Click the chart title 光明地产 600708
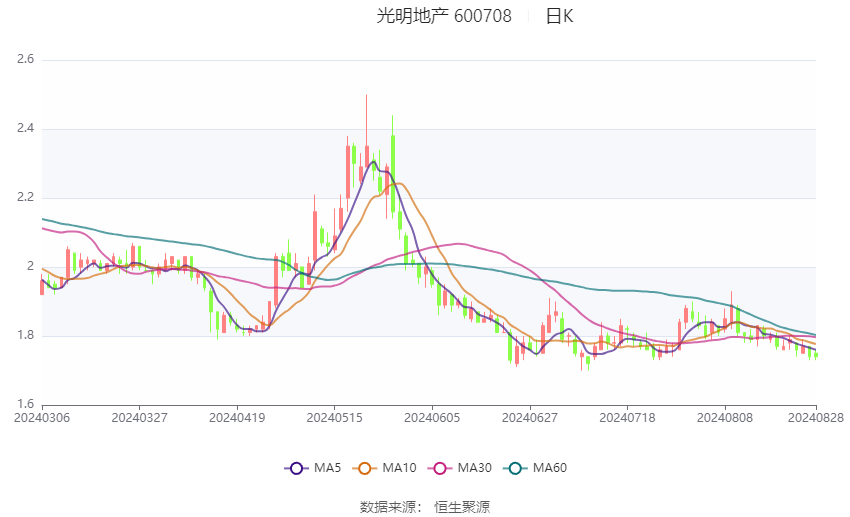This screenshot has height=517, width=850. pyautogui.click(x=443, y=16)
